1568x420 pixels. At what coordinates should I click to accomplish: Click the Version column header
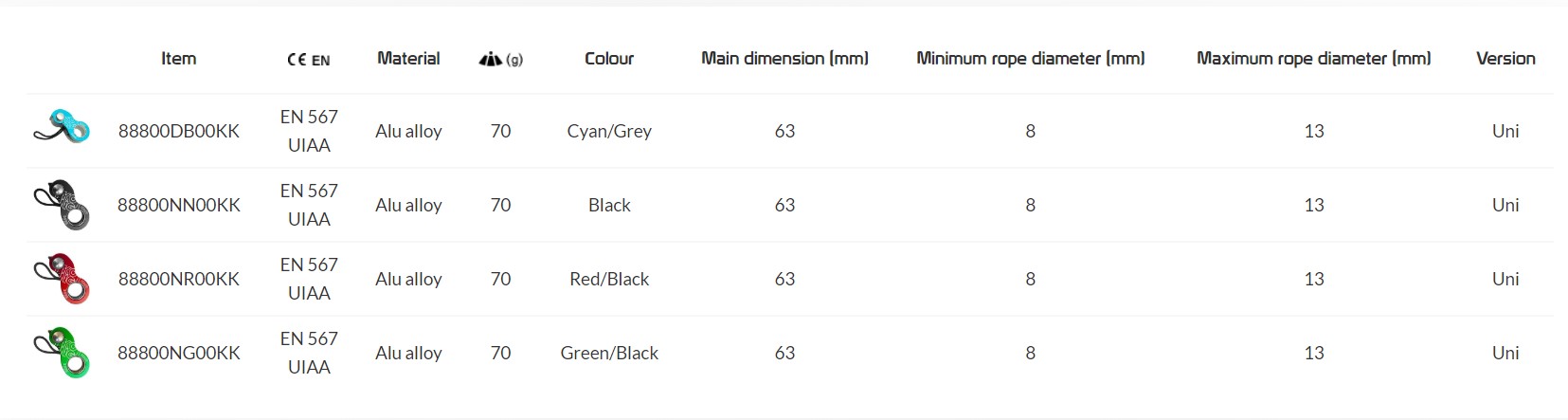point(1505,59)
